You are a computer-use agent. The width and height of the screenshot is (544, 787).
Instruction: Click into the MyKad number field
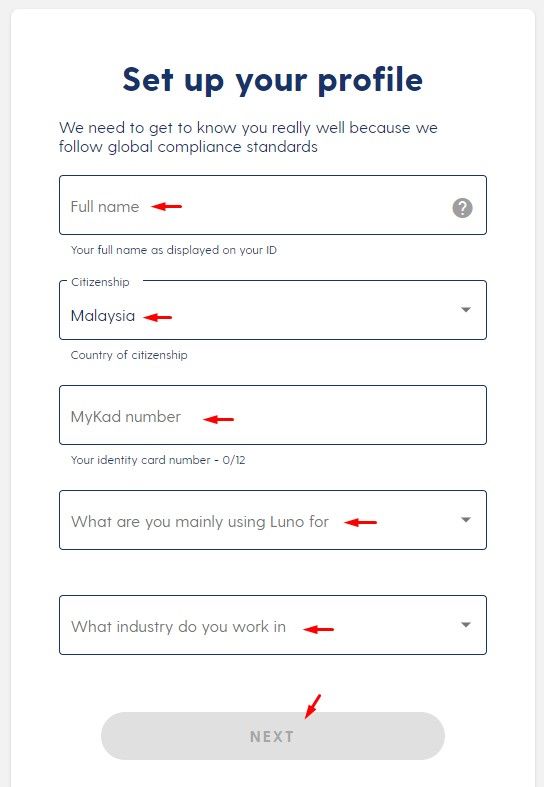click(273, 415)
